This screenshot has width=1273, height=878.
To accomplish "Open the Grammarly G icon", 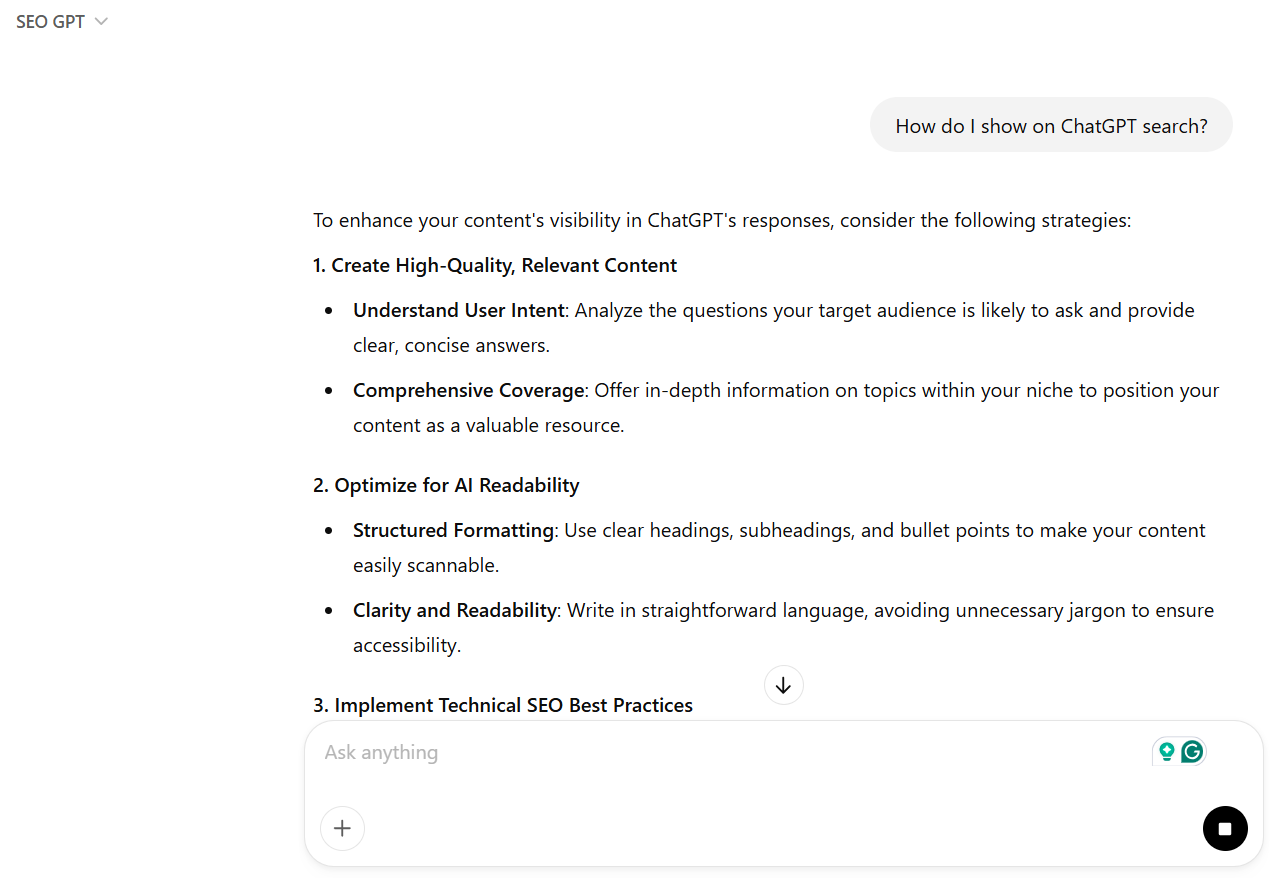I will [1192, 752].
